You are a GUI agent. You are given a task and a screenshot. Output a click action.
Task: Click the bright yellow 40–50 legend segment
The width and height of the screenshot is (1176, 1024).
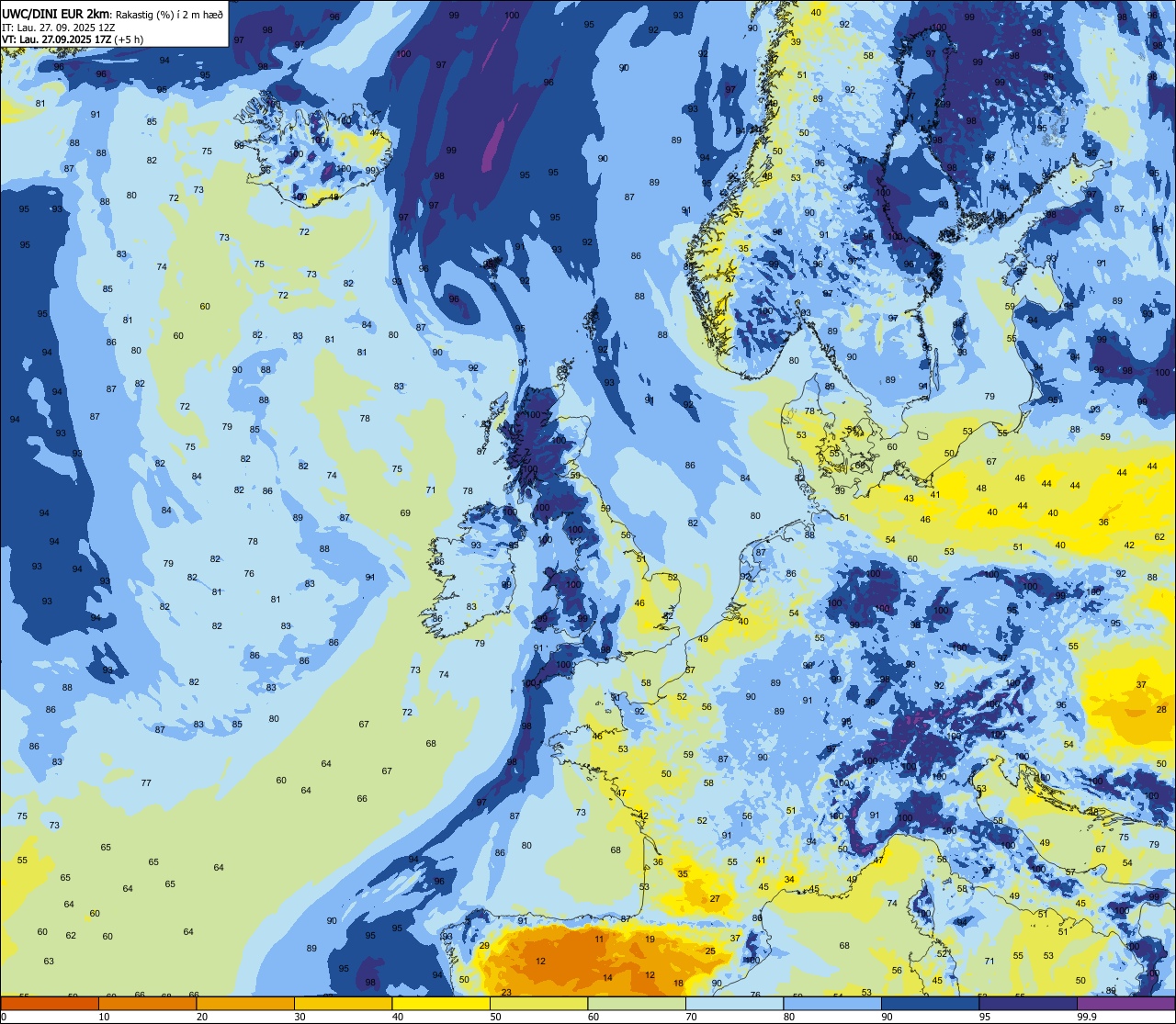441,1003
